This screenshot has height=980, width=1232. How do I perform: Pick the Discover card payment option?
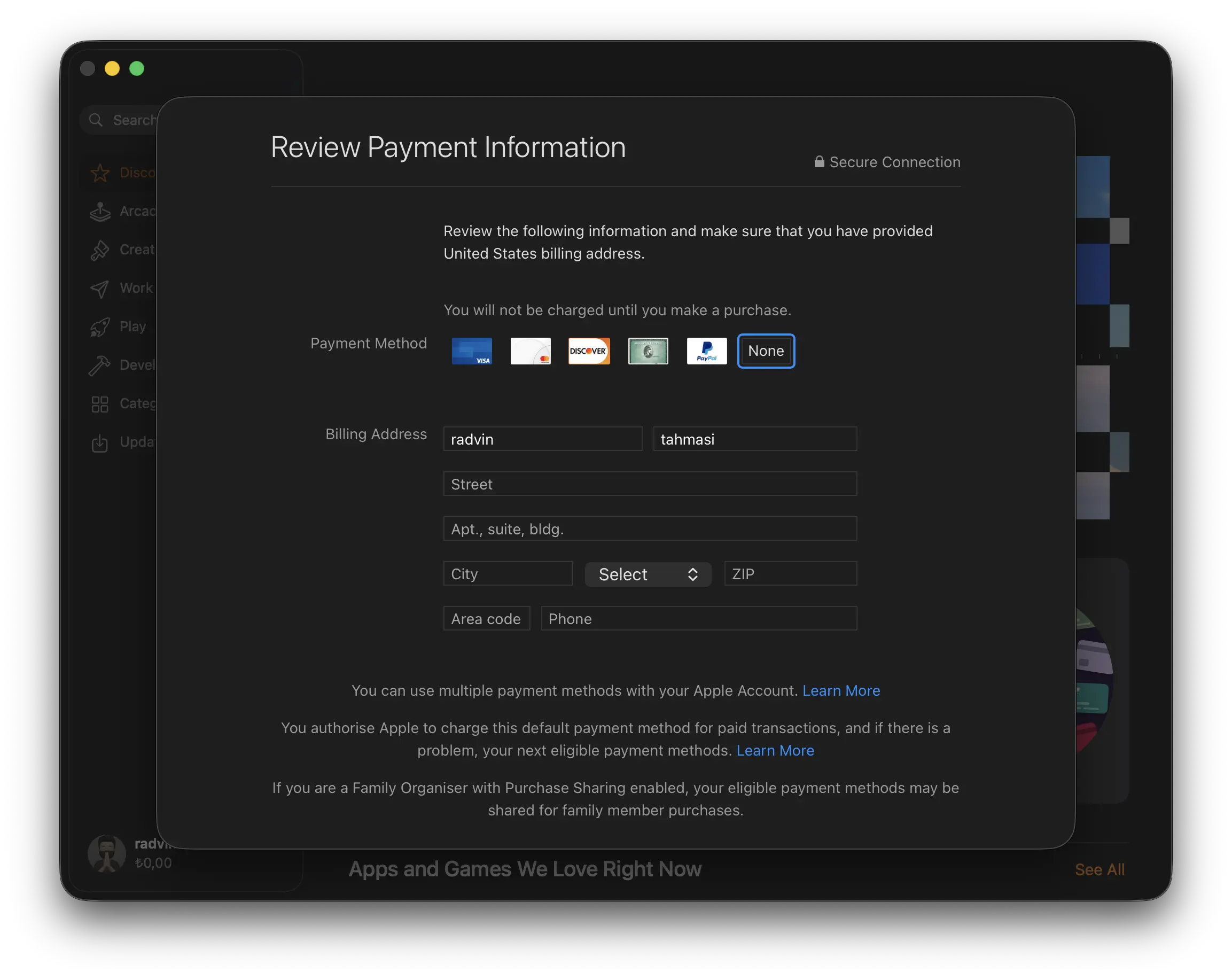[x=589, y=351]
